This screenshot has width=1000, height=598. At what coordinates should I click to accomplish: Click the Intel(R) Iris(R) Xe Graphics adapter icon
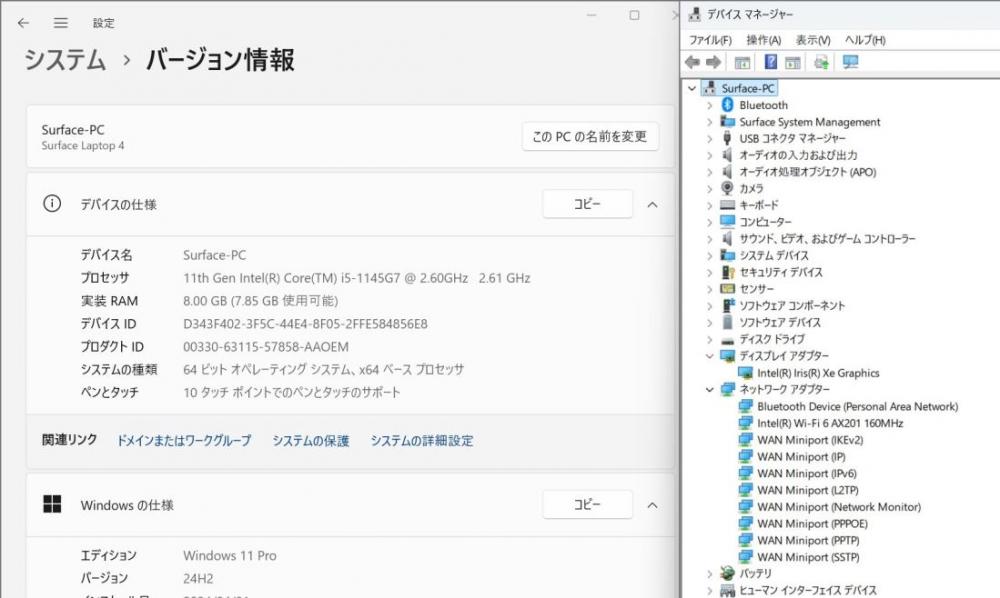[x=745, y=373]
